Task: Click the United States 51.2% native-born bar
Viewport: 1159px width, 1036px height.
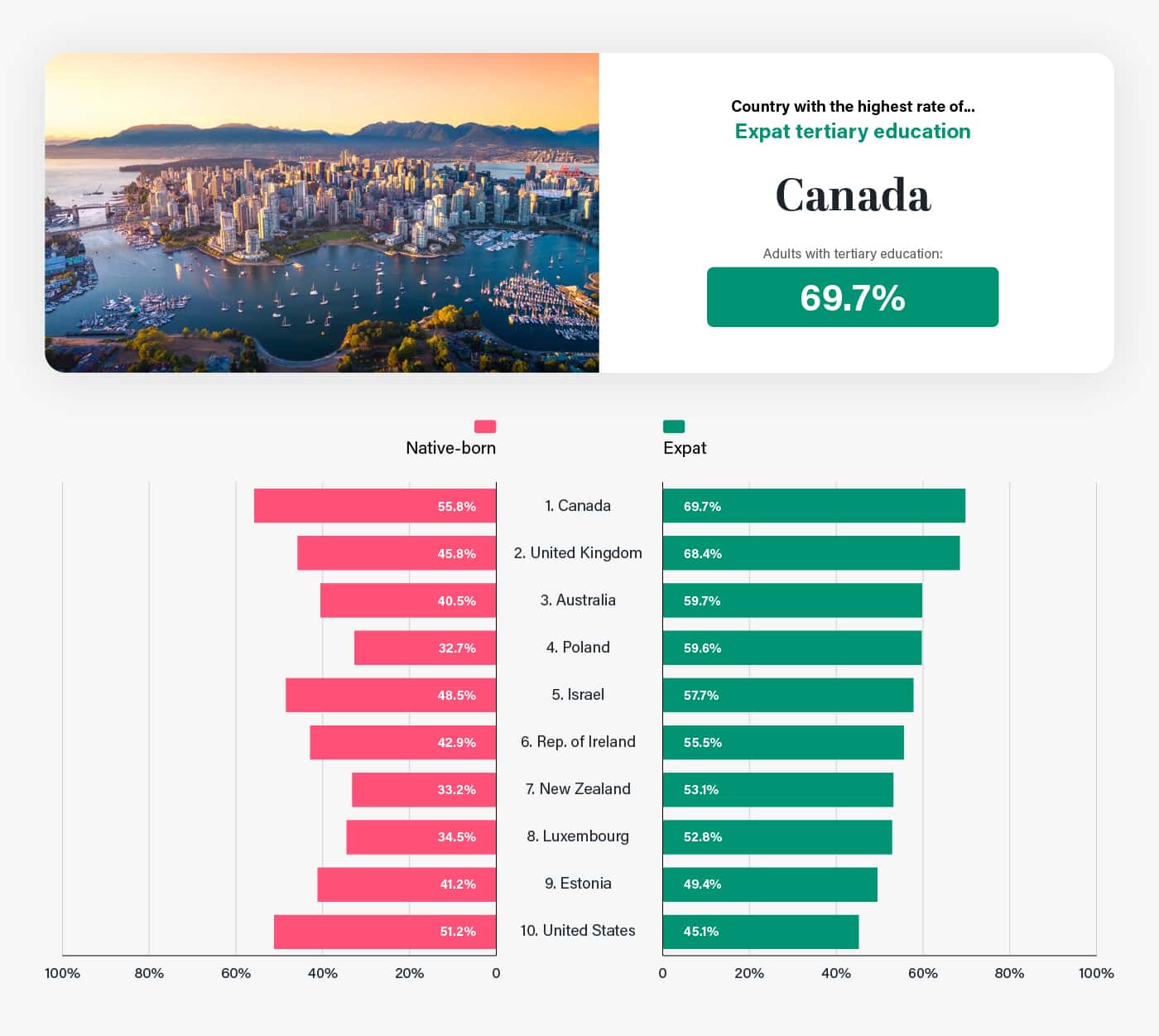Action: (x=384, y=932)
